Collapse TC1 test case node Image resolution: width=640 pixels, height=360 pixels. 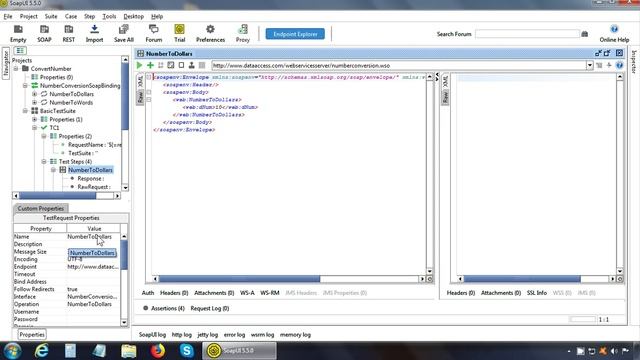pos(34,128)
